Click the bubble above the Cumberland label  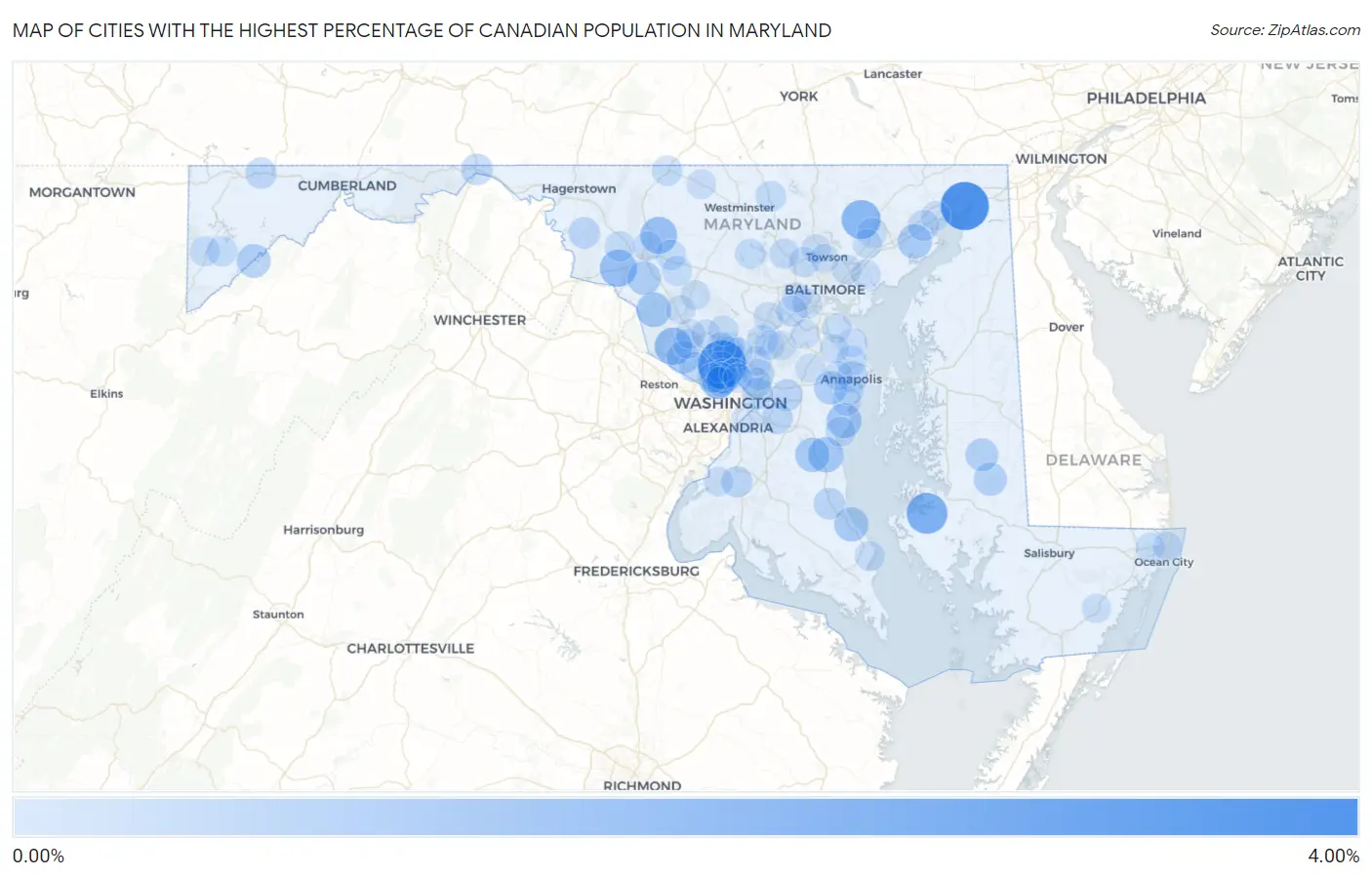pos(261,173)
